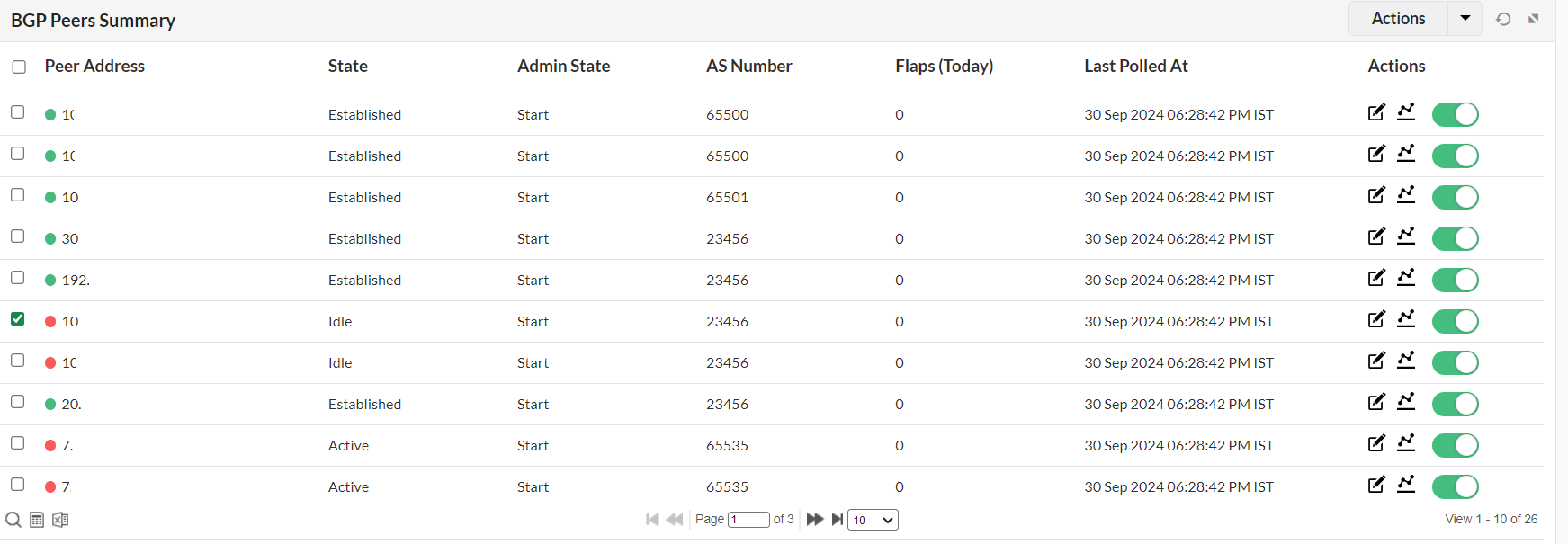Image resolution: width=1568 pixels, height=544 pixels.
Task: Jump to the last page of peers
Action: tap(838, 519)
